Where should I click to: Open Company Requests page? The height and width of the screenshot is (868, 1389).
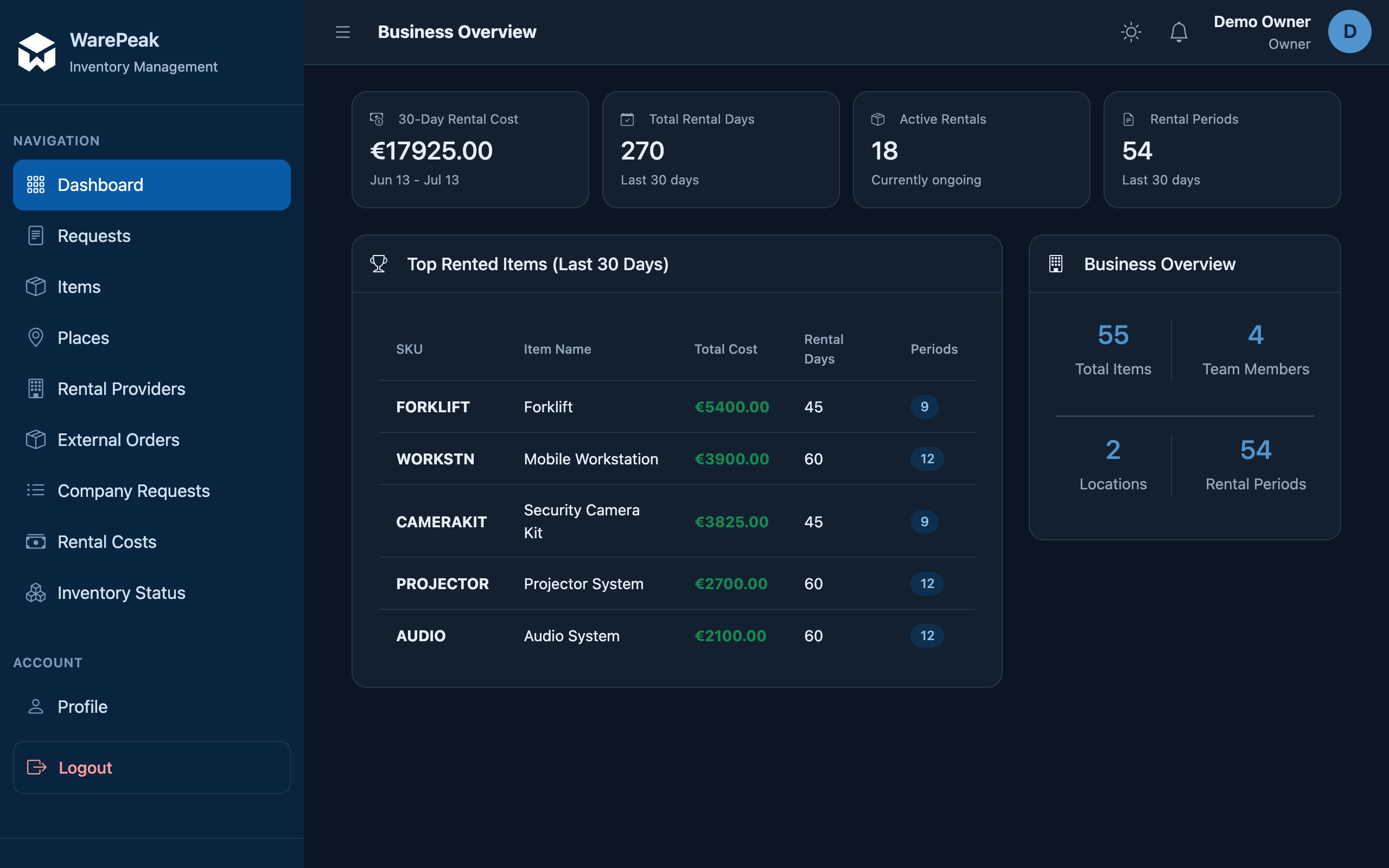151,490
